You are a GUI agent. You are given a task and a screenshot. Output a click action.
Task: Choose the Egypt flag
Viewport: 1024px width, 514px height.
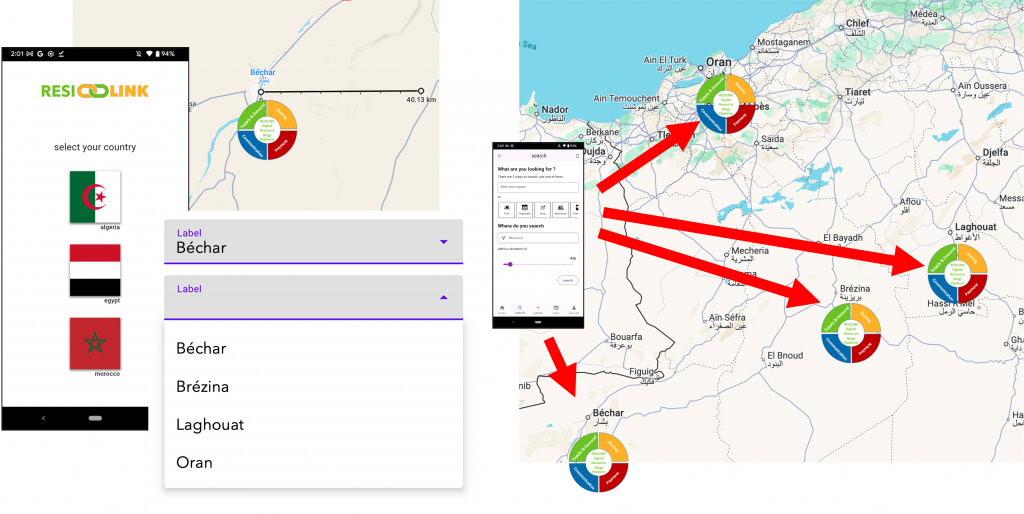click(95, 270)
